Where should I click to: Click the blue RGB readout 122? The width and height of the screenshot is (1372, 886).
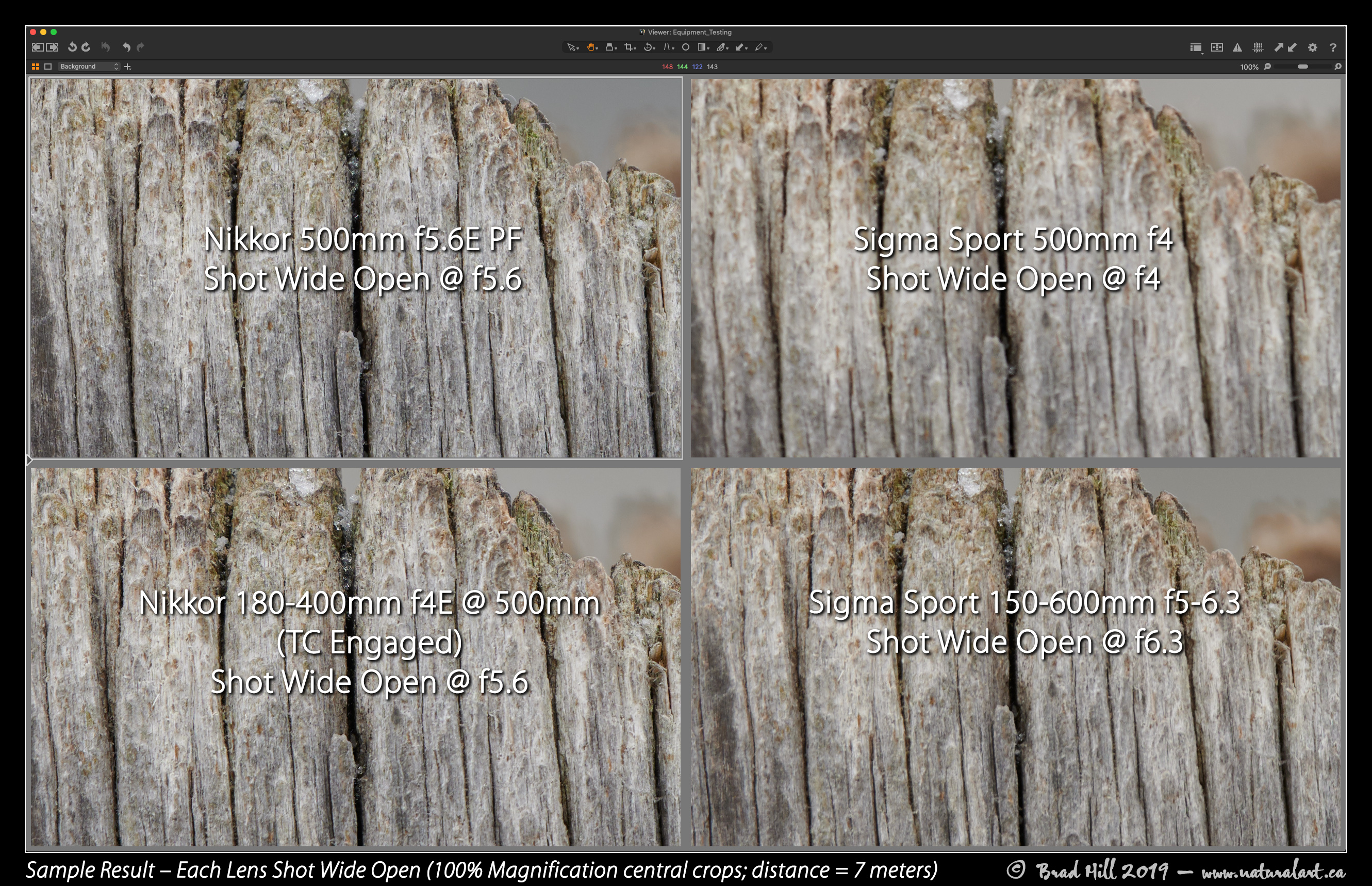[698, 67]
